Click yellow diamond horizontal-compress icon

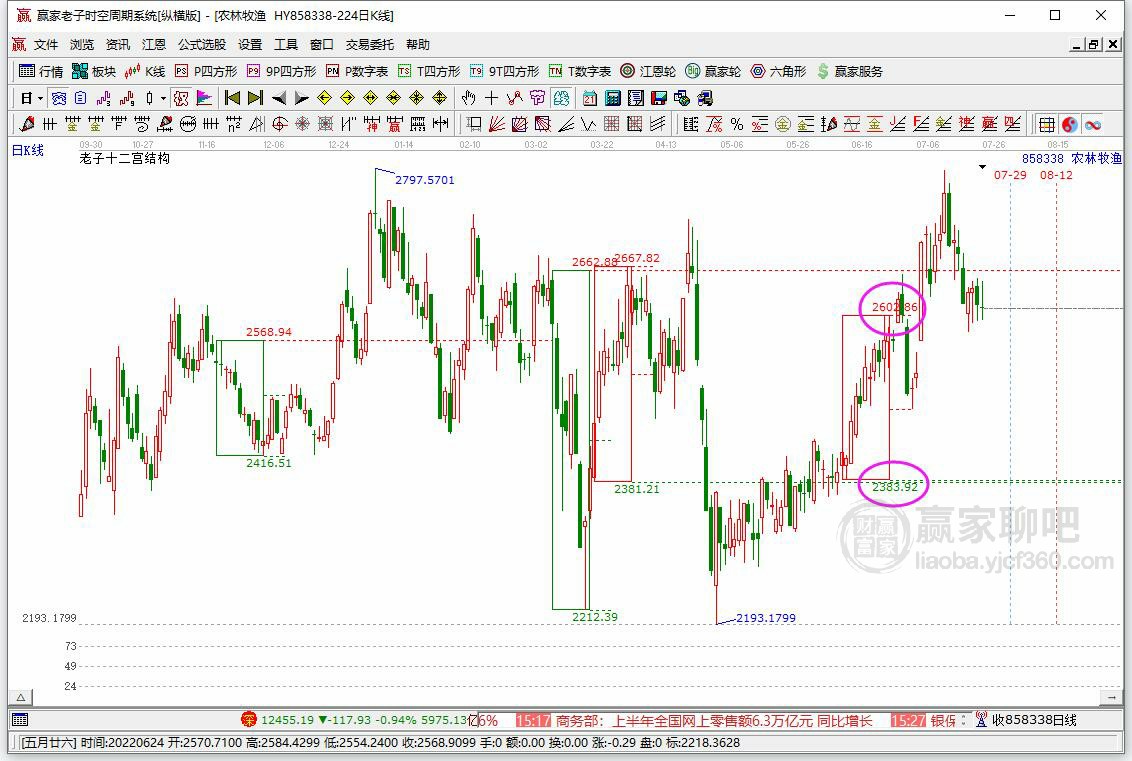(x=393, y=98)
